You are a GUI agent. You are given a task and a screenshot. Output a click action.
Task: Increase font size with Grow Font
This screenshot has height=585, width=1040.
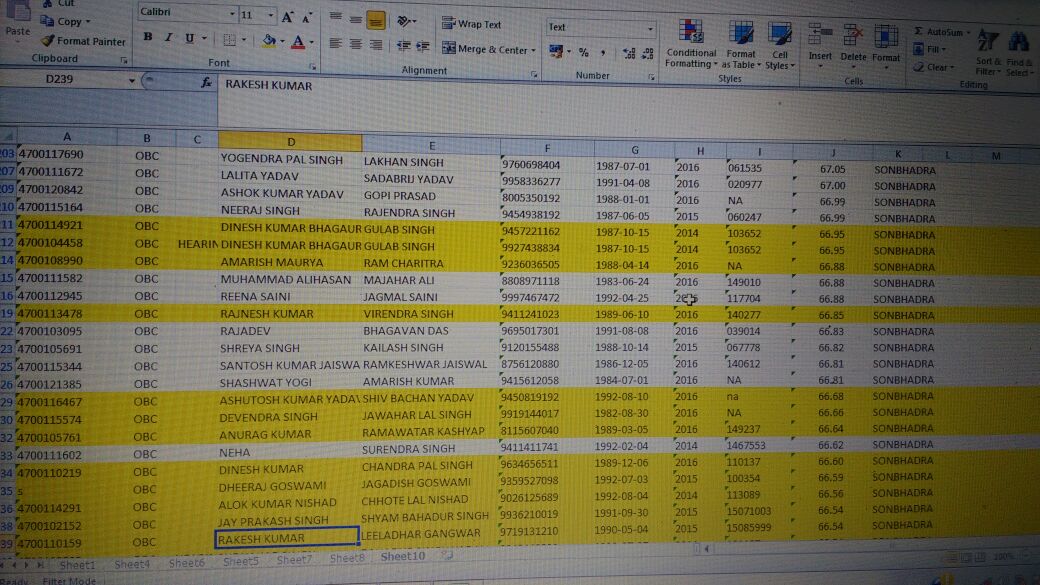tap(287, 17)
